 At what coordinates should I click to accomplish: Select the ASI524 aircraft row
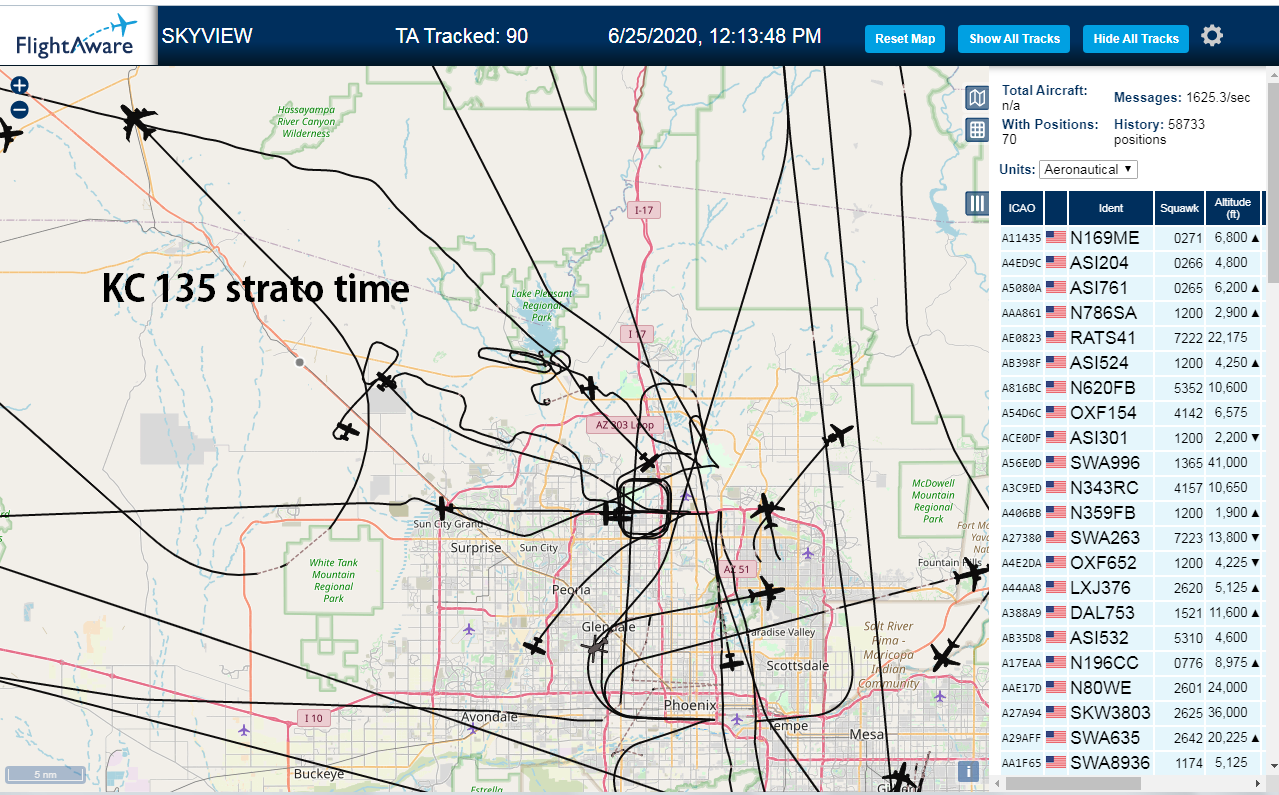click(1131, 363)
